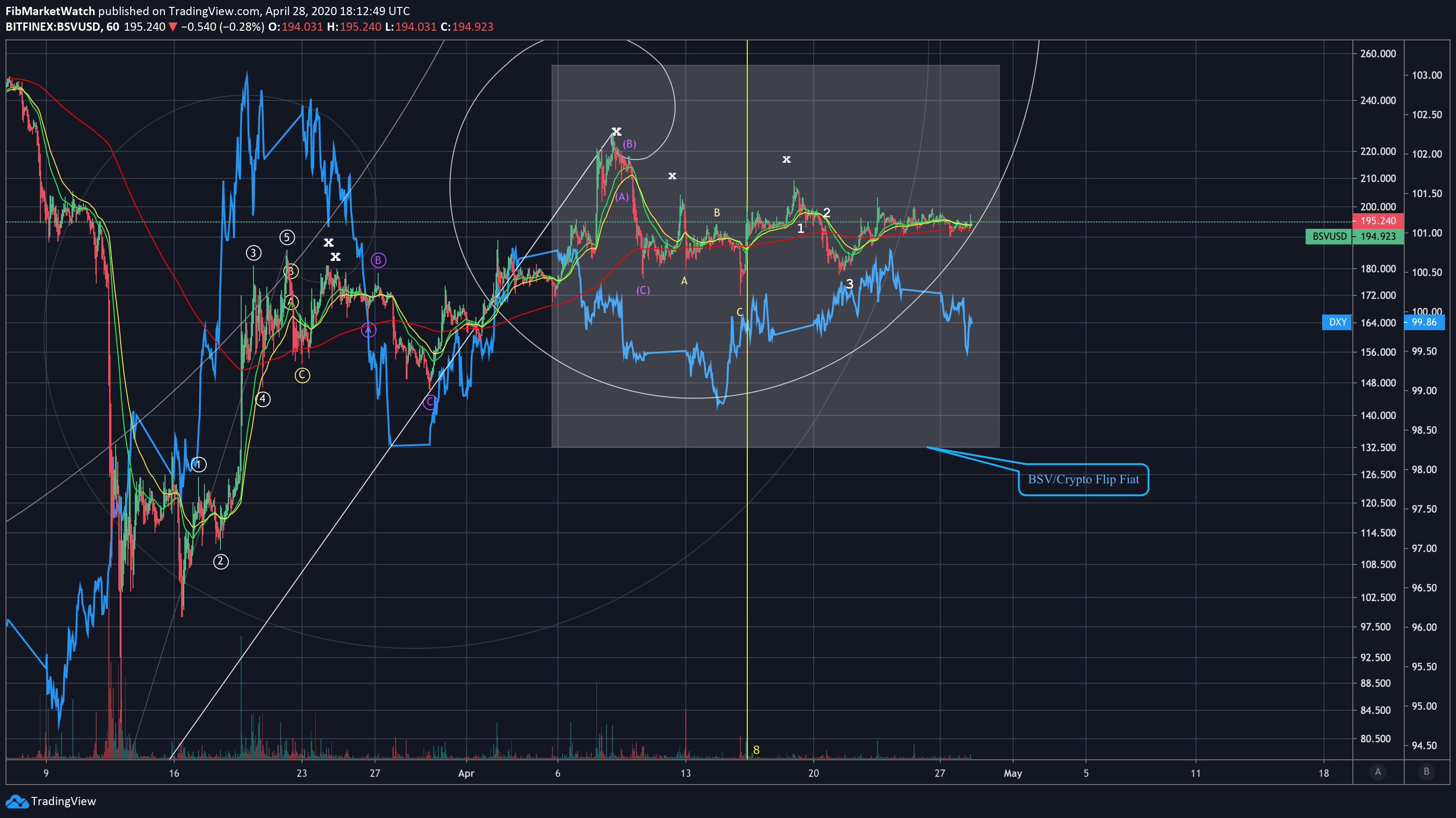The image size is (1456, 818).
Task: Click the 80.500 price axis label
Action: tap(1375, 739)
